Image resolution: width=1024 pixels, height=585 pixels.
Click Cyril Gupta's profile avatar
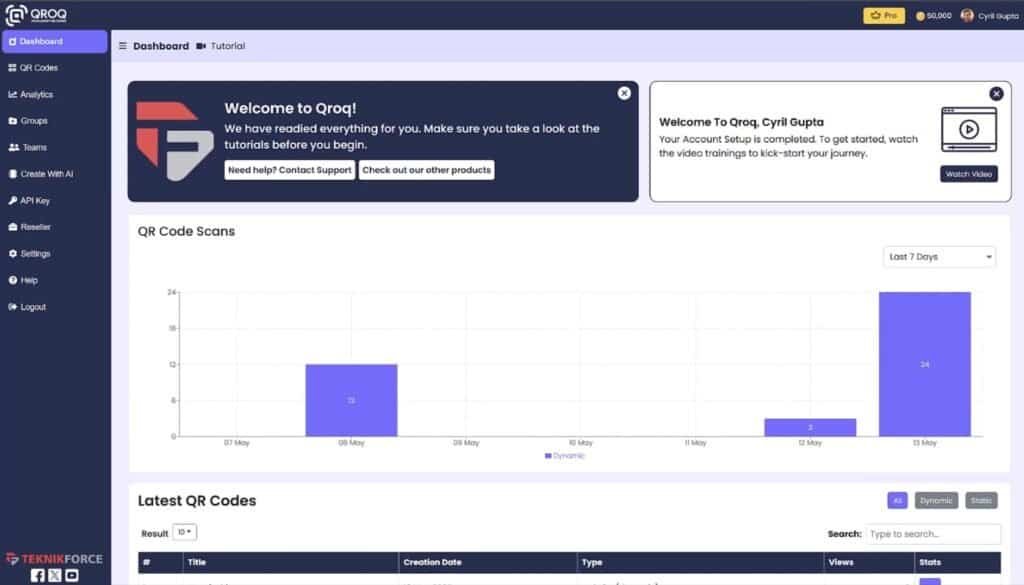click(x=967, y=15)
